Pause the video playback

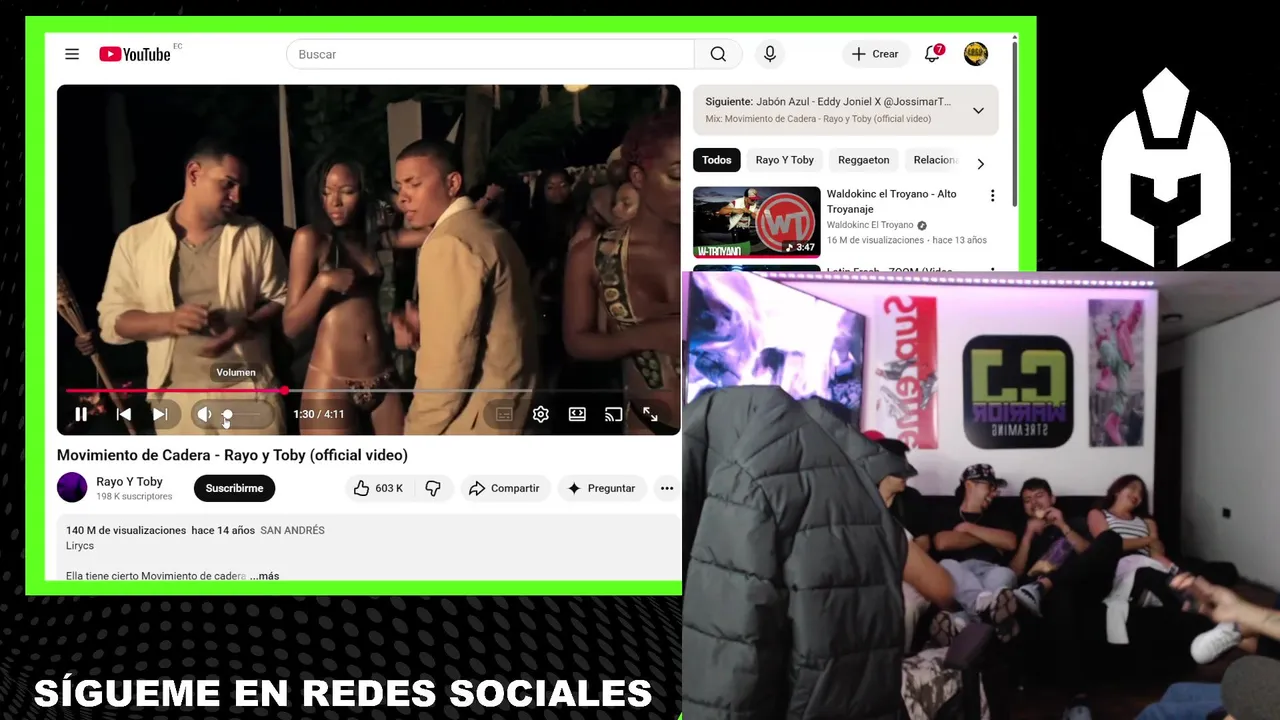(81, 414)
